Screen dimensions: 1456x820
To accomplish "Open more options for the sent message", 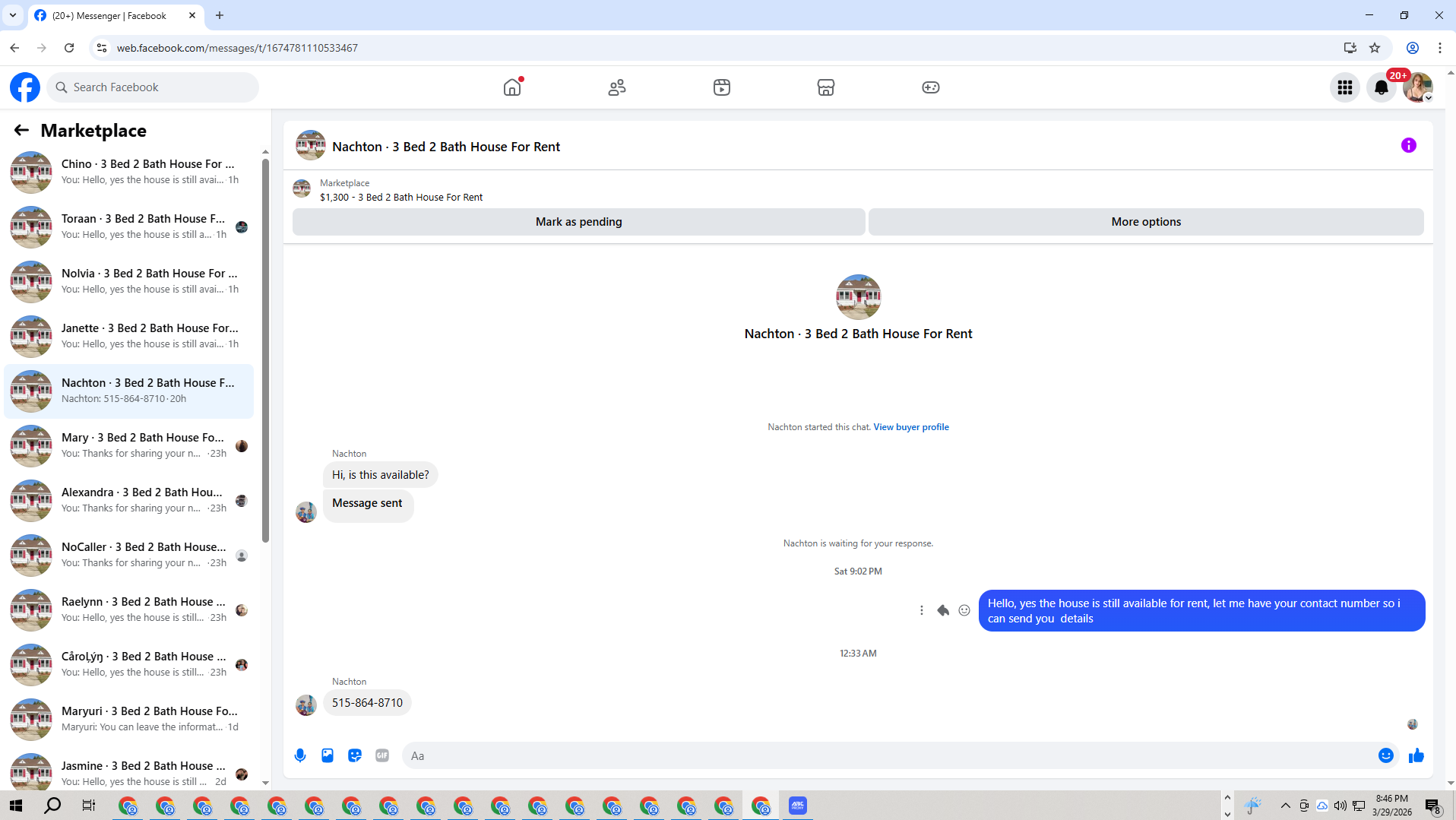I will (922, 610).
